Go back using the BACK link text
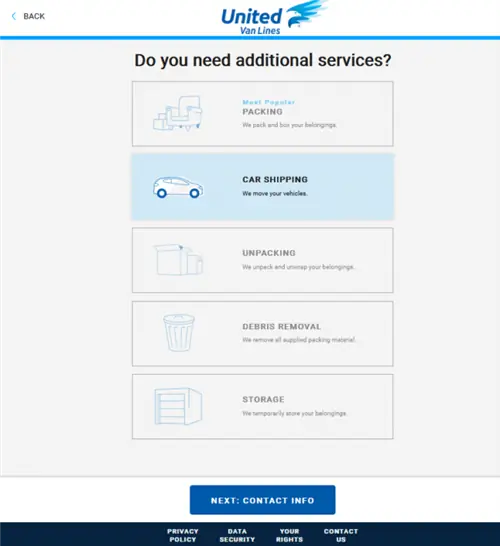Screen dimensions: 500x546 [34, 16]
